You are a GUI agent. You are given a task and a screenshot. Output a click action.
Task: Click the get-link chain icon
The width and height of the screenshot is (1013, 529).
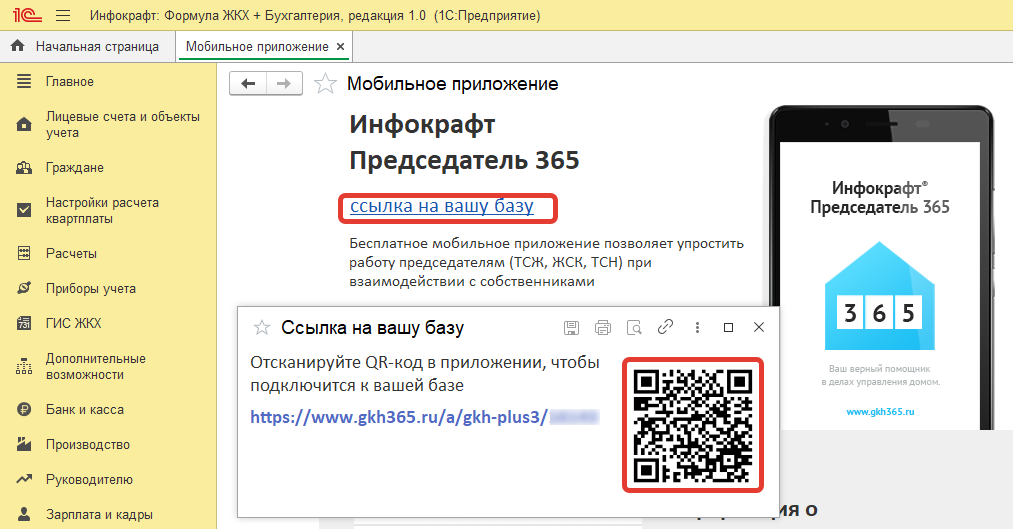click(665, 327)
